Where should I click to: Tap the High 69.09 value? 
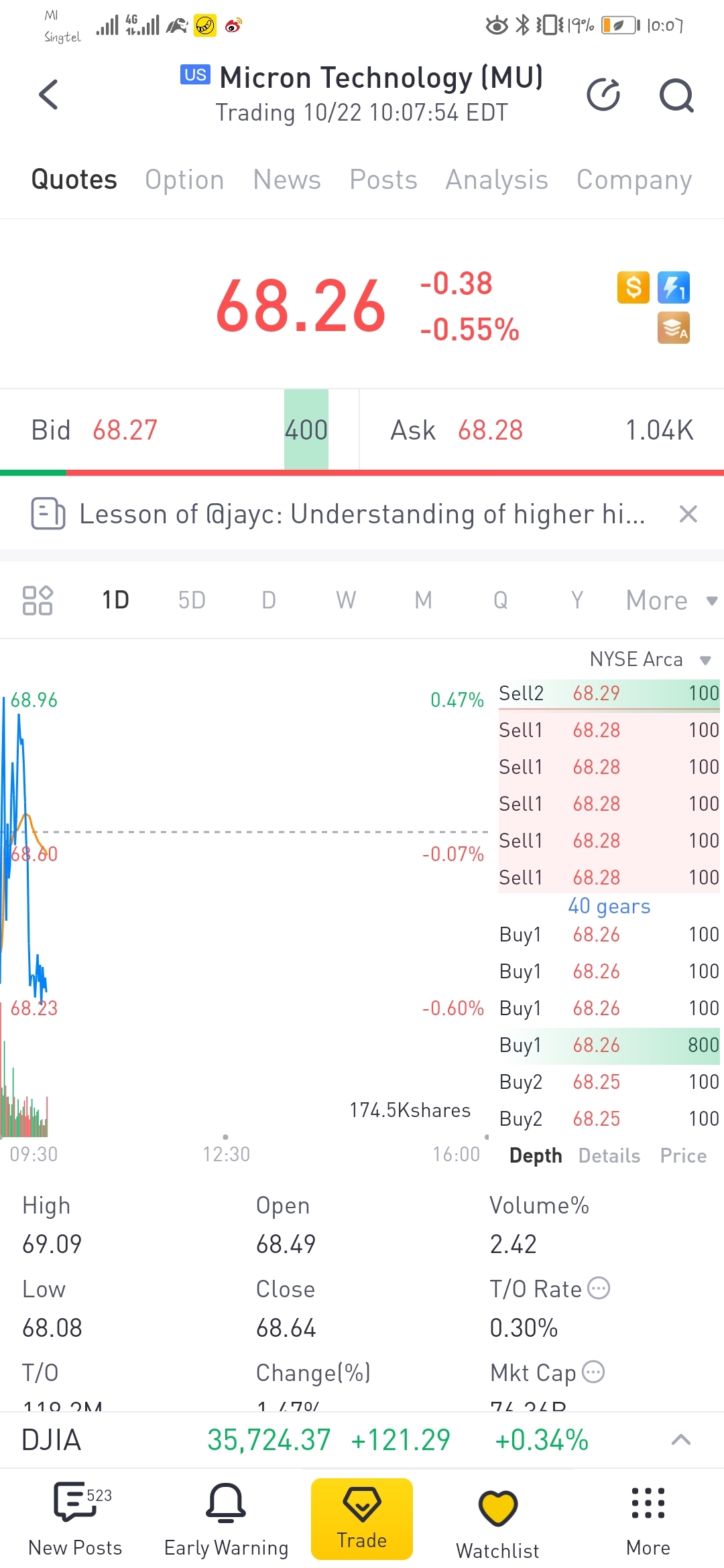pyautogui.click(x=52, y=1244)
